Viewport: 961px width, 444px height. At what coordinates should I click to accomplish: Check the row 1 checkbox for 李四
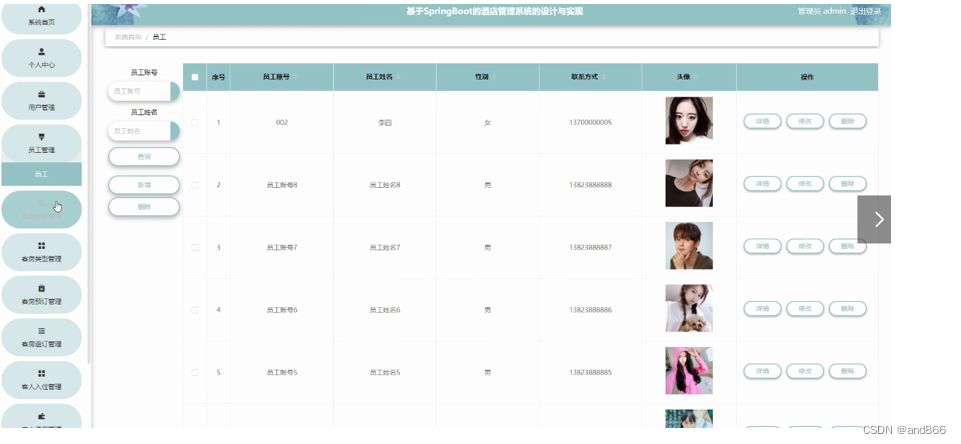(x=195, y=123)
